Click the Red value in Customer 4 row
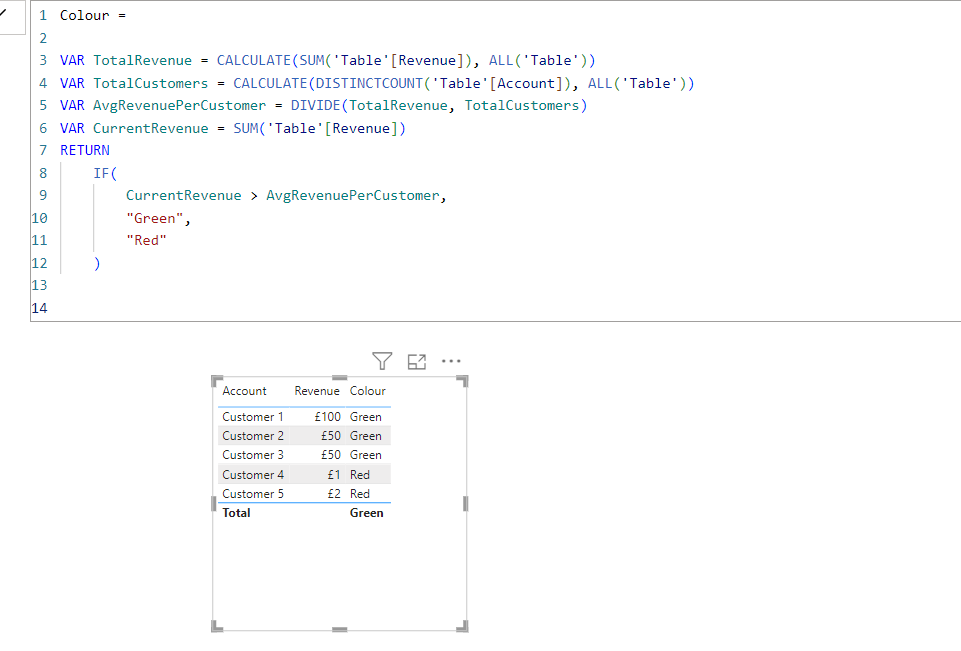This screenshot has height=651, width=961. pyautogui.click(x=360, y=474)
